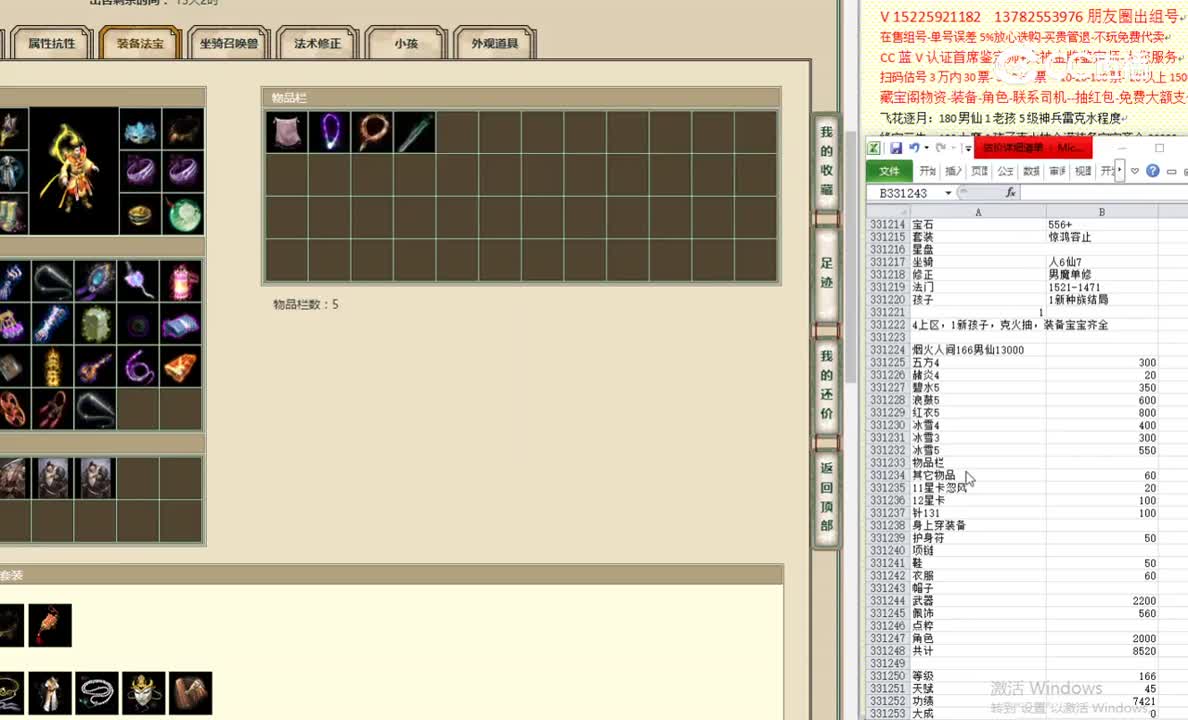Click the orange ring item icon
Screen dimensions: 1188x720
(x=372, y=131)
